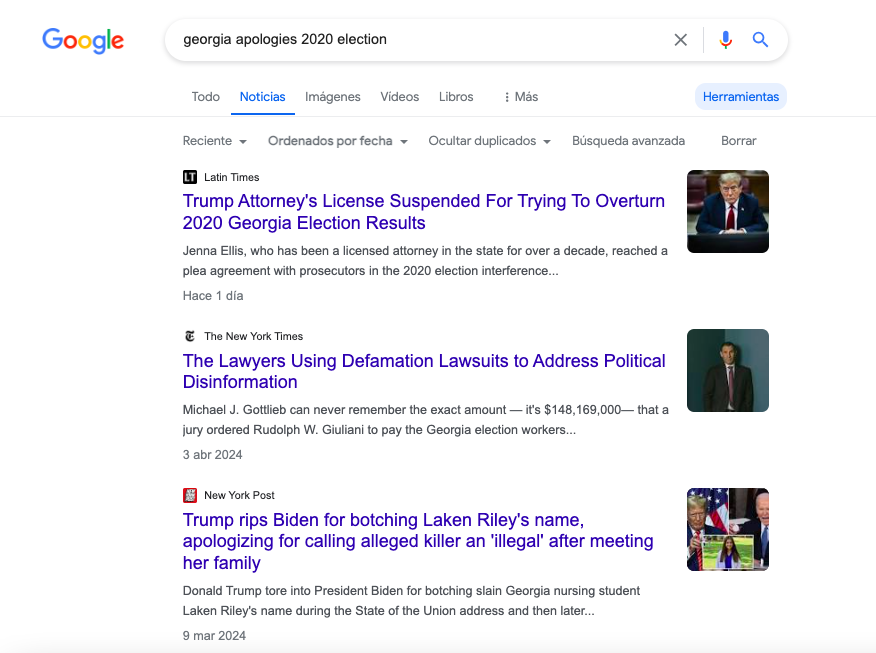Viewport: 876px width, 653px height.
Task: Go to the Vídeos tab
Action: [399, 97]
